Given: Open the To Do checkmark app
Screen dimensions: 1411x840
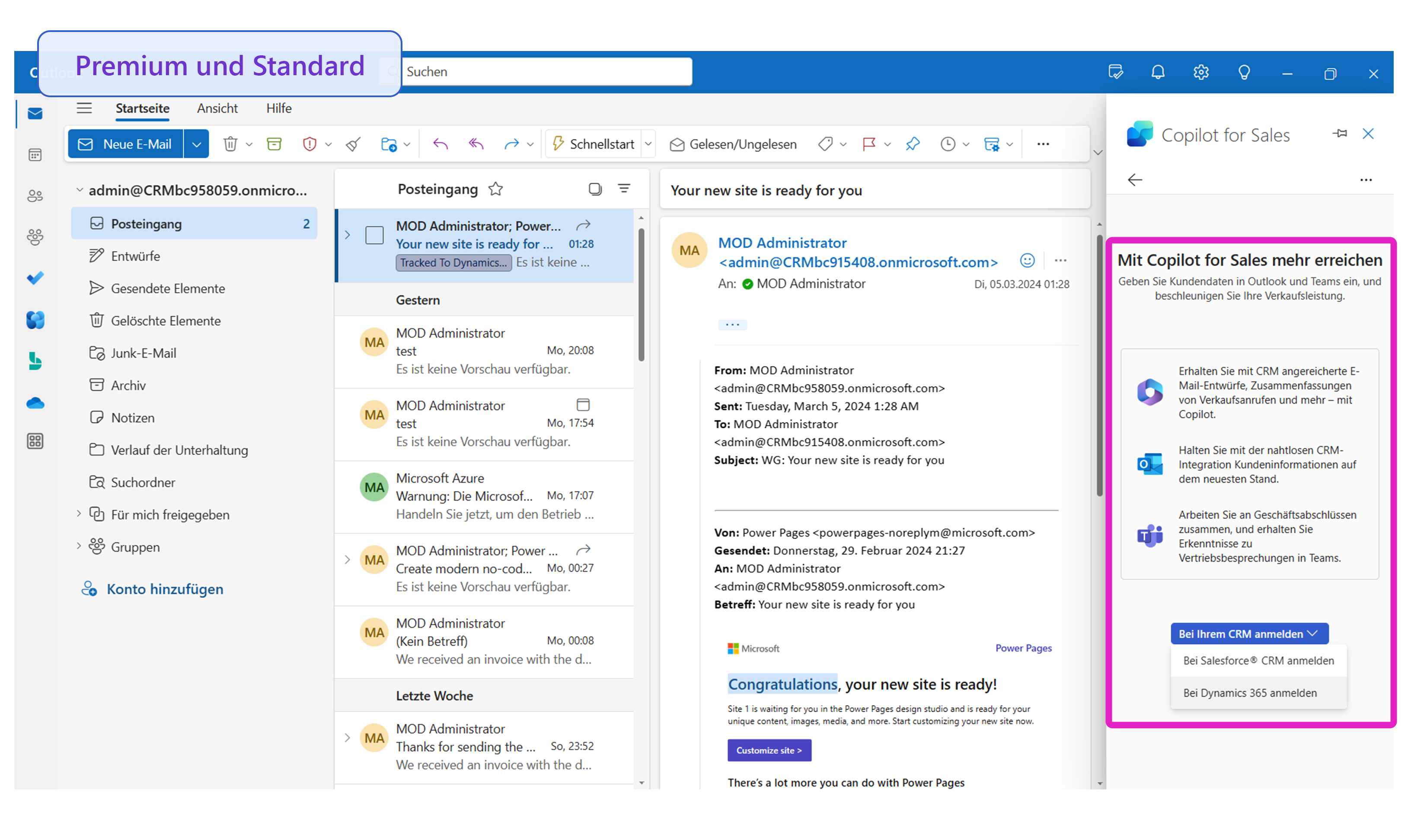Looking at the screenshot, I should click(x=35, y=278).
